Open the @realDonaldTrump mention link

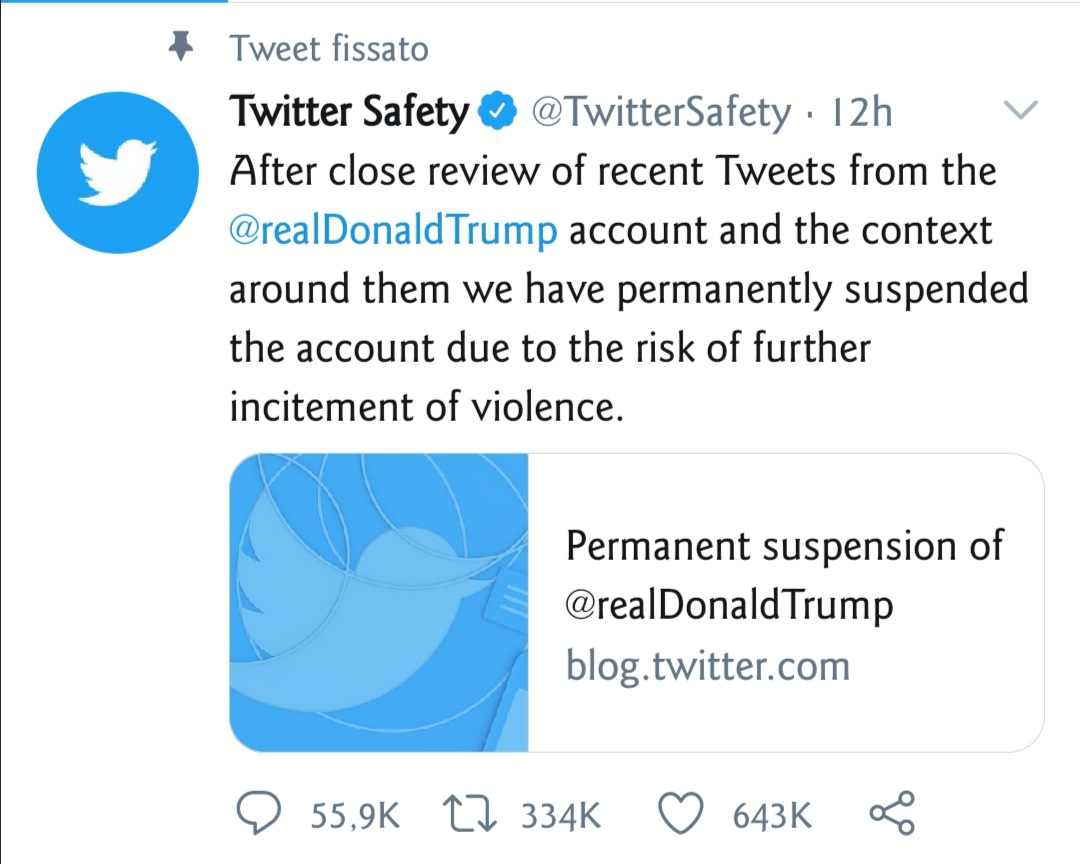(393, 231)
